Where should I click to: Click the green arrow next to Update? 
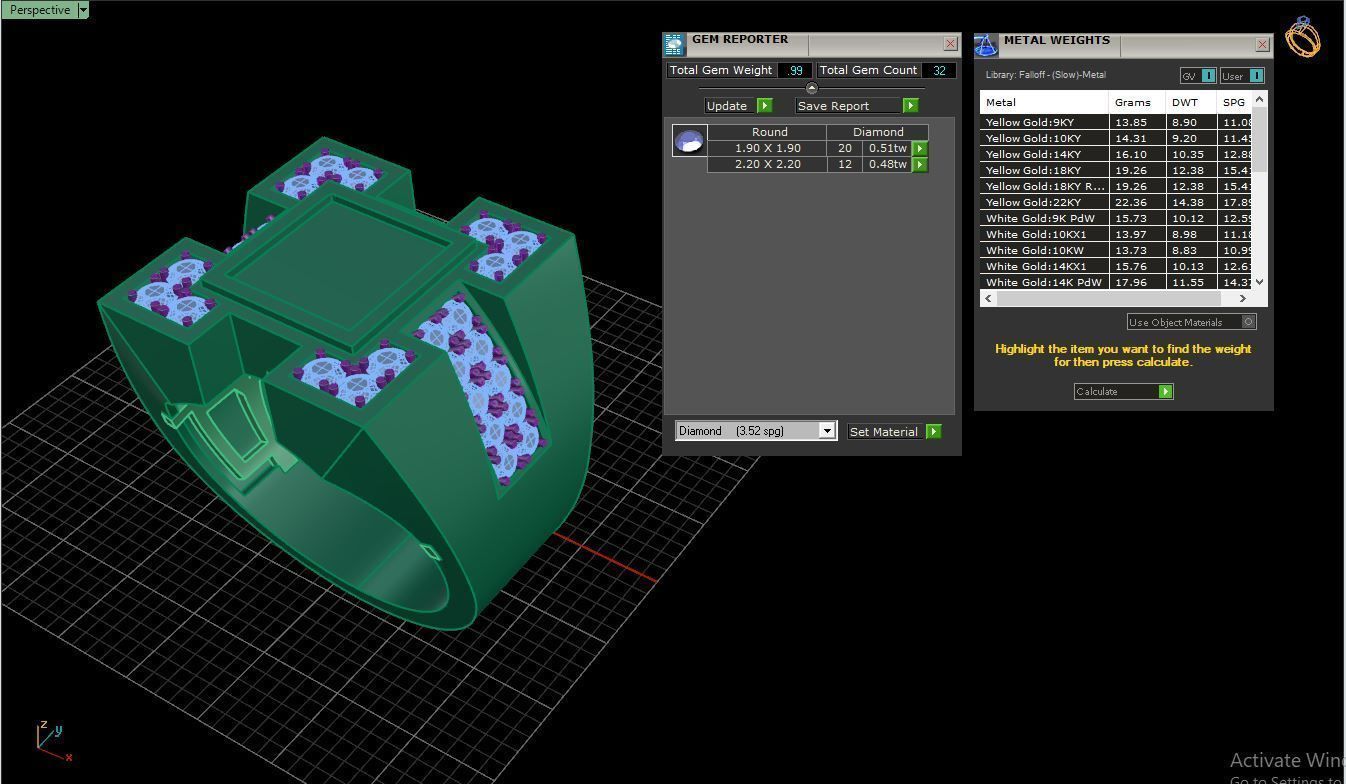click(x=764, y=106)
